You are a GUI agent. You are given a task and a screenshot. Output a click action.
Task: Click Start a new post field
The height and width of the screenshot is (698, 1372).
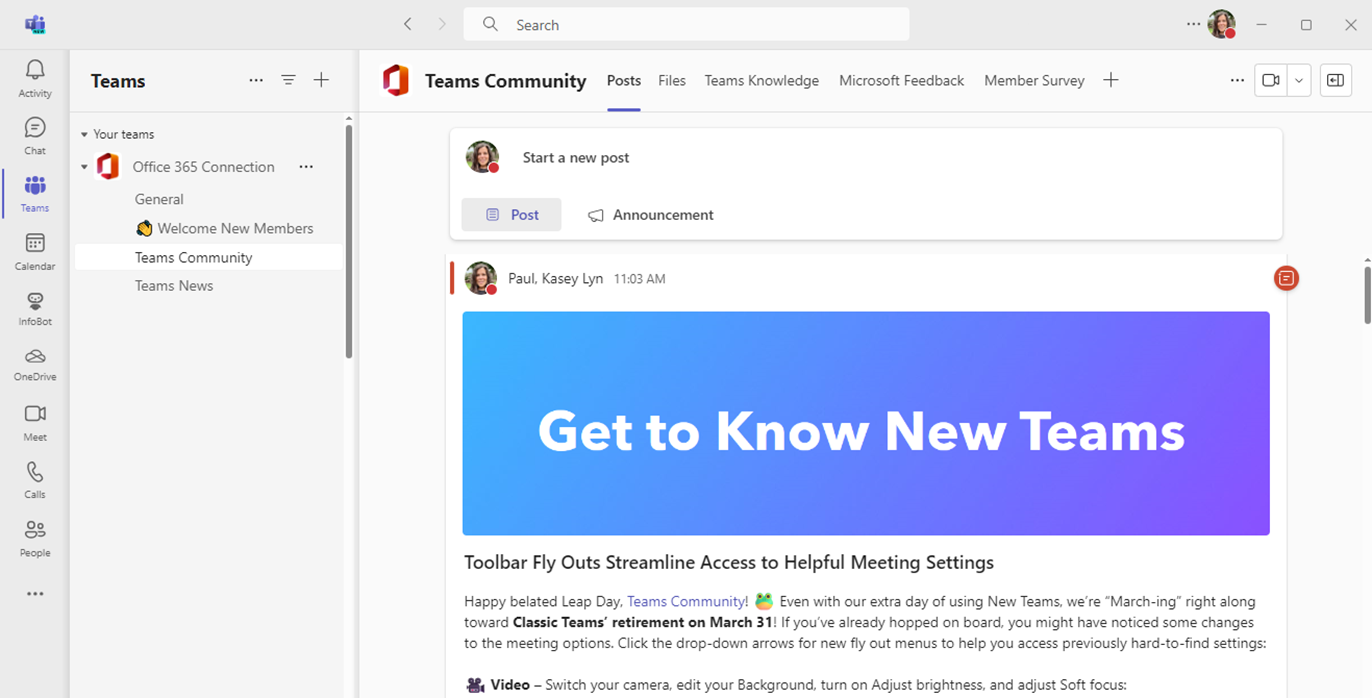coord(576,158)
